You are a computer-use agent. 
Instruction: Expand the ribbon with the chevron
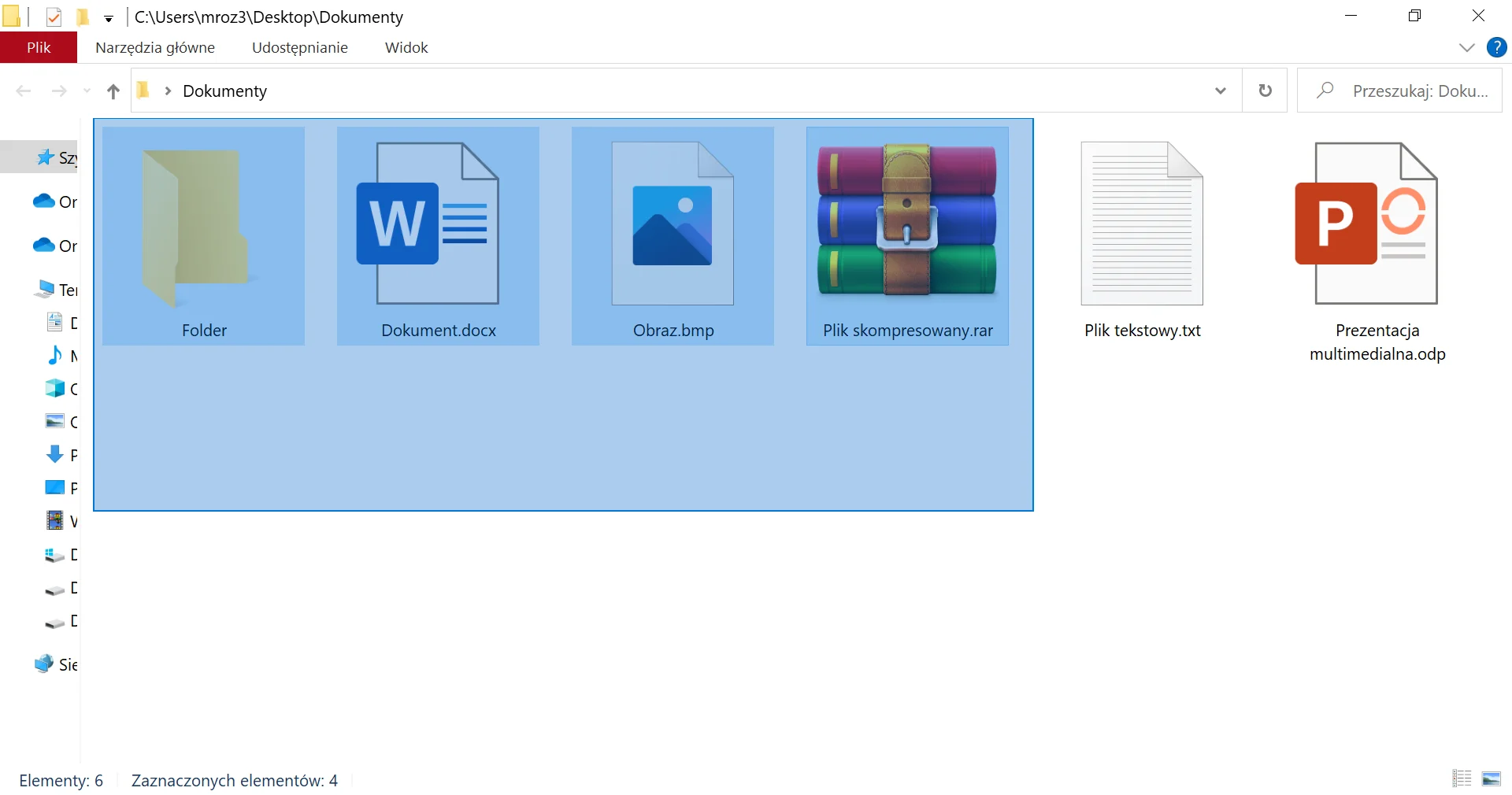coord(1466,47)
